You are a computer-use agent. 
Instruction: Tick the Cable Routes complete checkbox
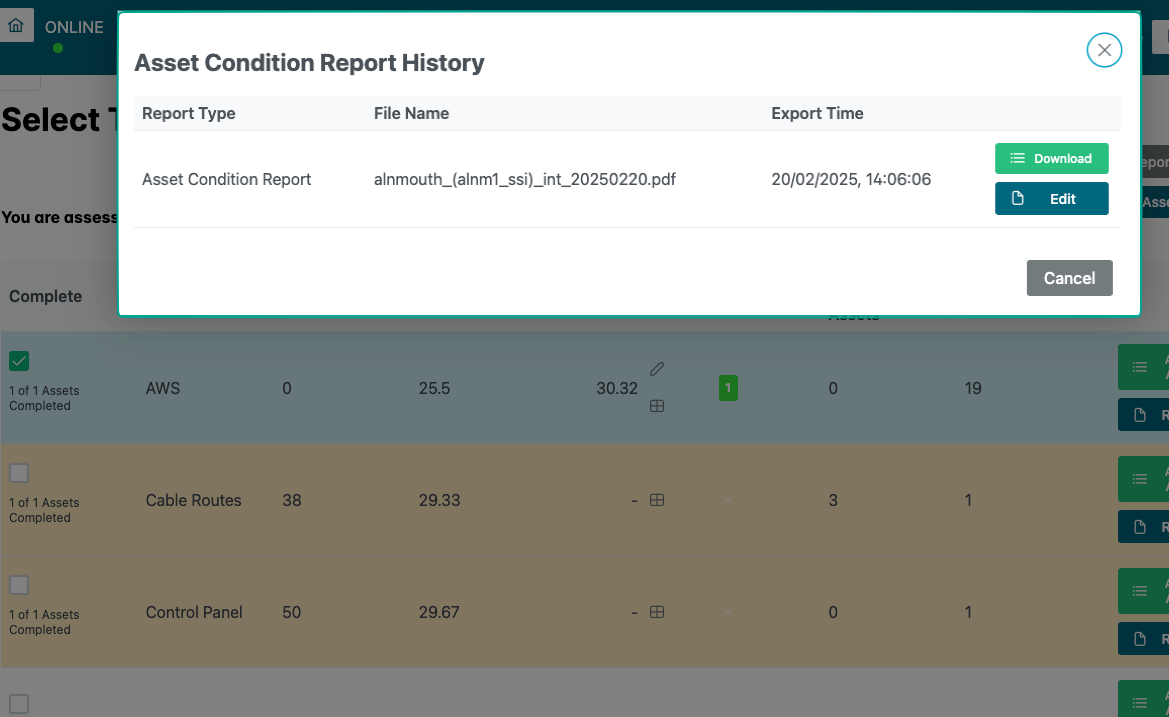[x=19, y=473]
